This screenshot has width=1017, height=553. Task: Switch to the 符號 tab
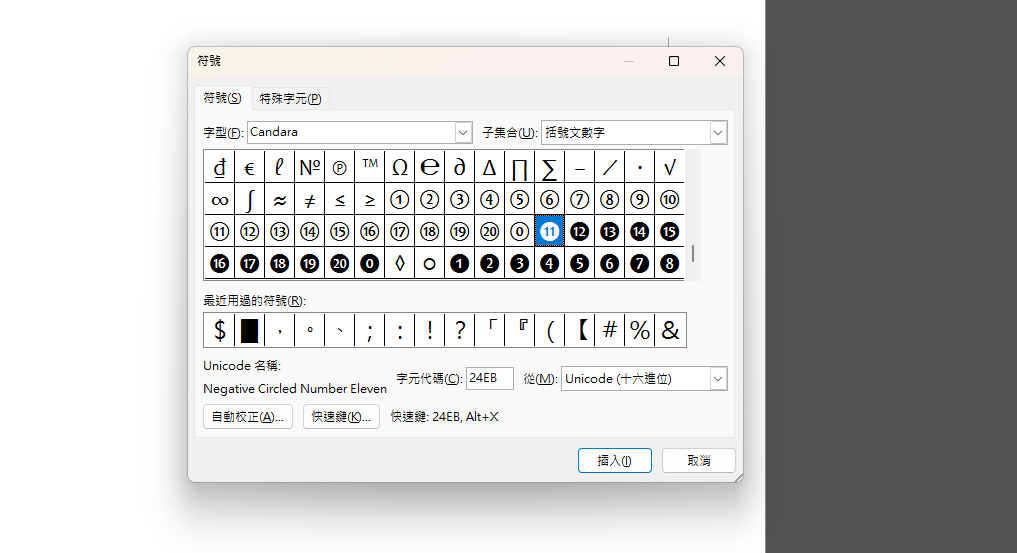tap(222, 98)
